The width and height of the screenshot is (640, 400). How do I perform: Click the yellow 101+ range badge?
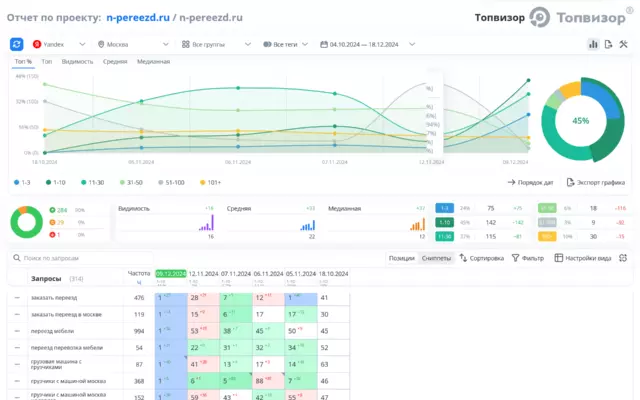coord(547,236)
